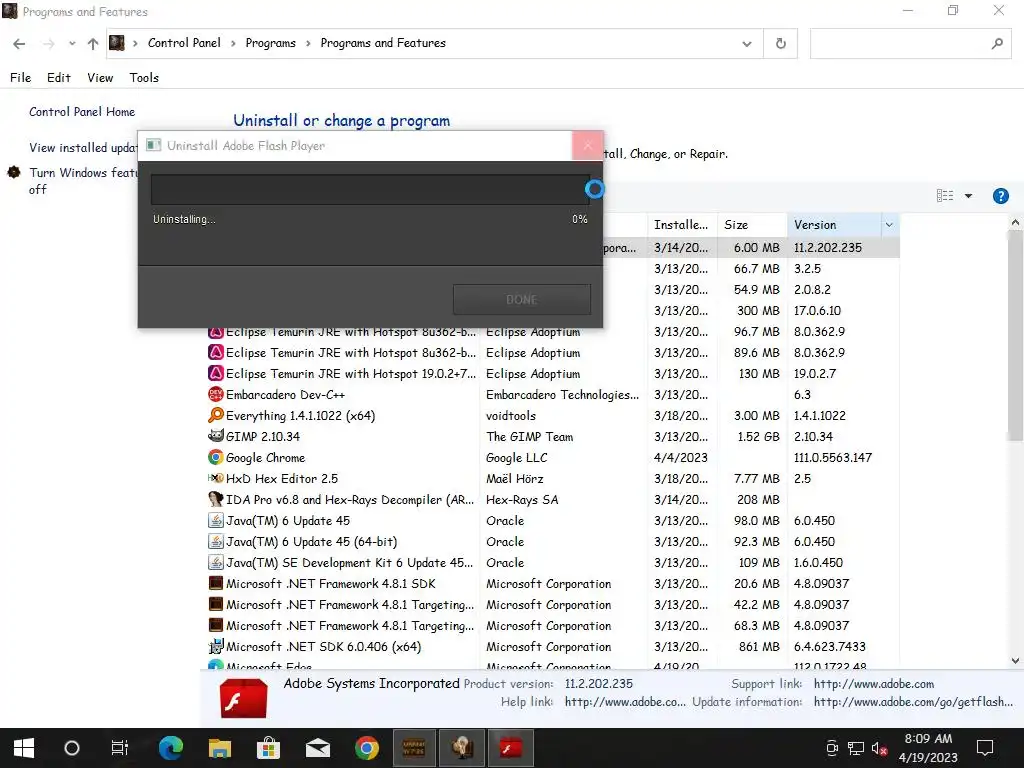Open the recent locations chevron
This screenshot has width=1024, height=768.
(x=72, y=44)
